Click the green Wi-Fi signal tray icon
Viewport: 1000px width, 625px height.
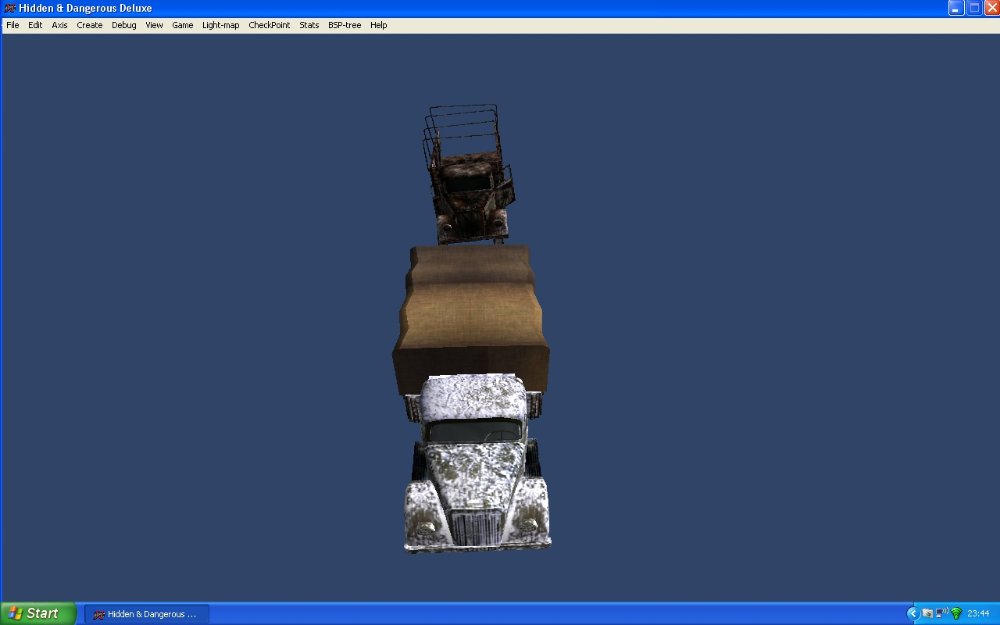pos(956,614)
